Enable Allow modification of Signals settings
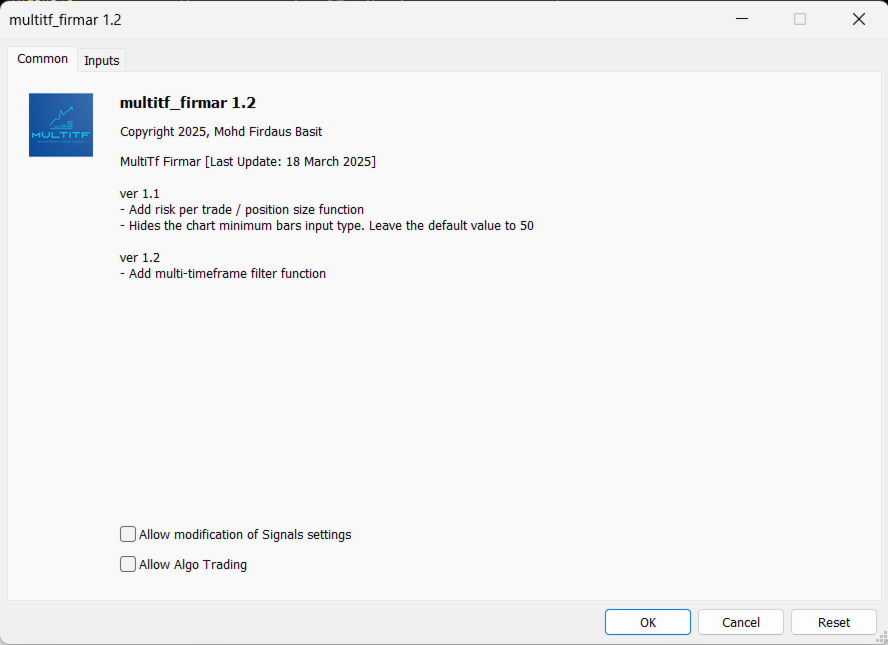Image resolution: width=888 pixels, height=645 pixels. (x=128, y=535)
